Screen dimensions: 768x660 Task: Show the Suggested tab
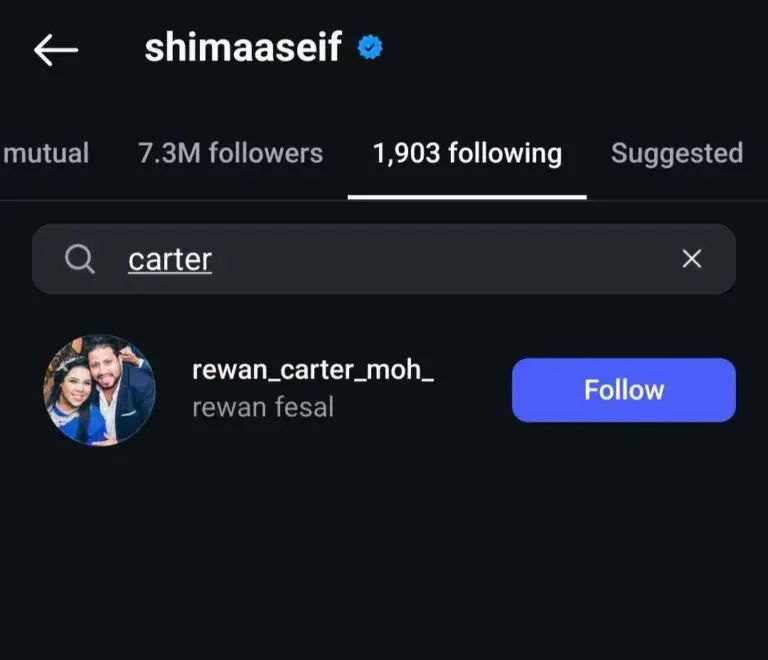point(676,153)
